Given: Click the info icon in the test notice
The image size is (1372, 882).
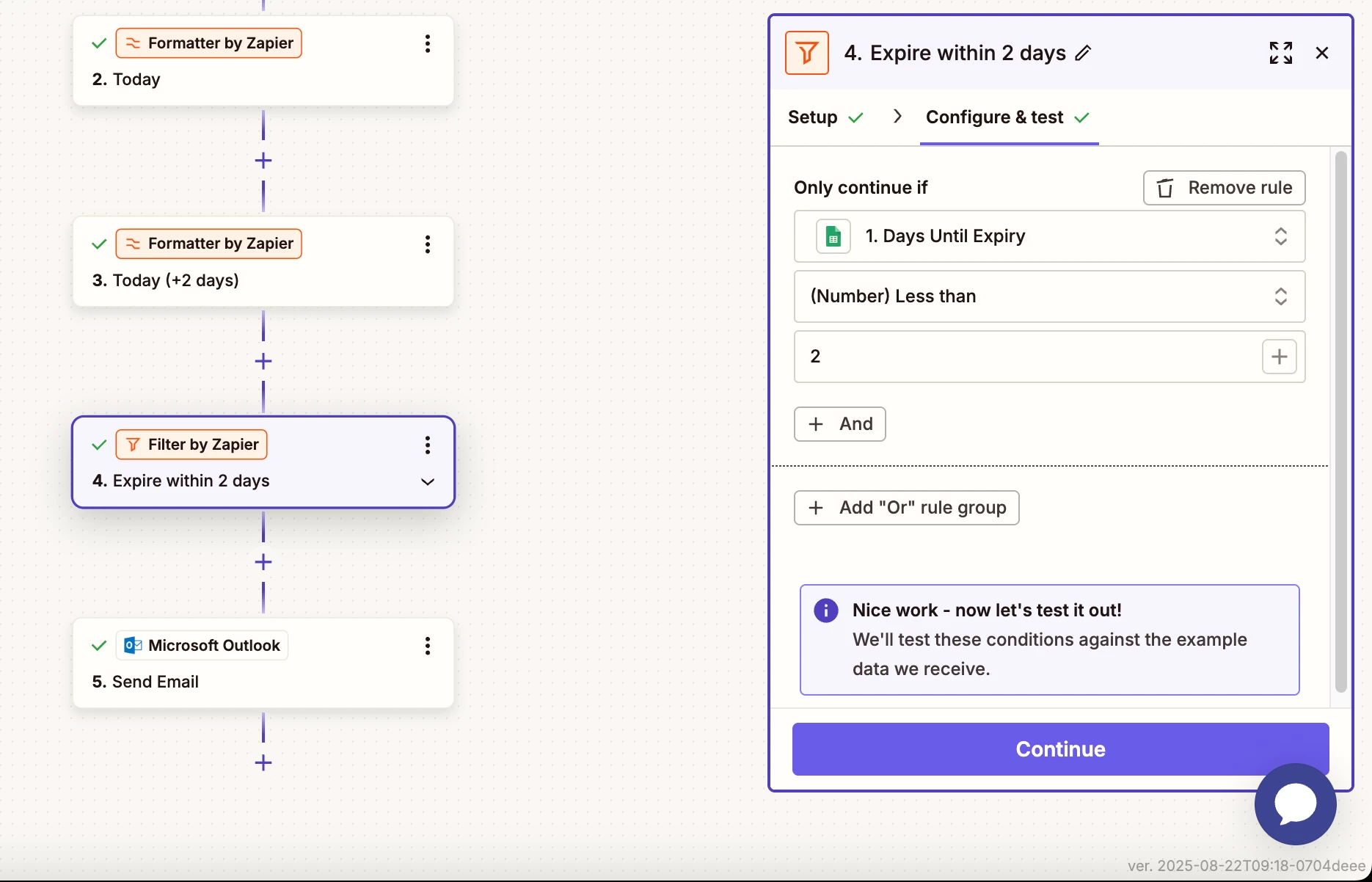Looking at the screenshot, I should [826, 611].
